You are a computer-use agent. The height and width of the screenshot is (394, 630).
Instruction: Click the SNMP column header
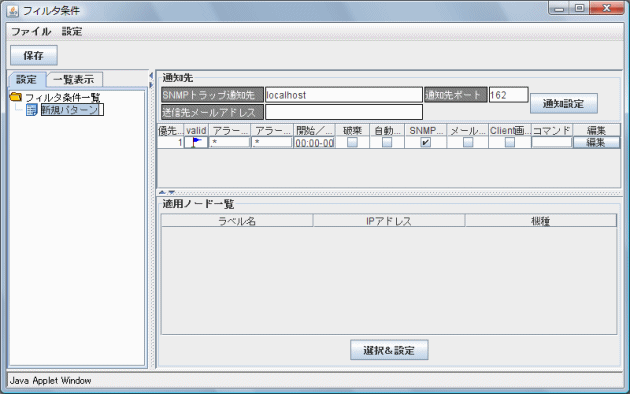(425, 131)
